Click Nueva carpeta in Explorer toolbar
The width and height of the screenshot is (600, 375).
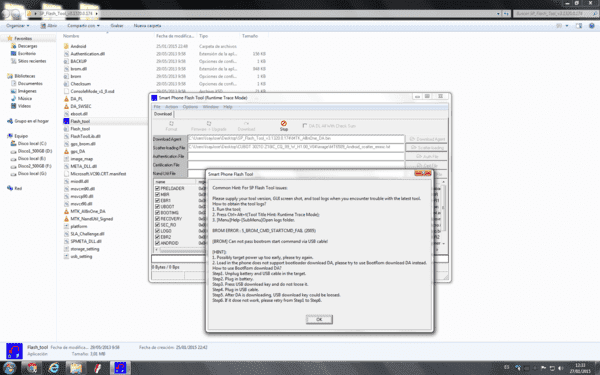[147, 26]
